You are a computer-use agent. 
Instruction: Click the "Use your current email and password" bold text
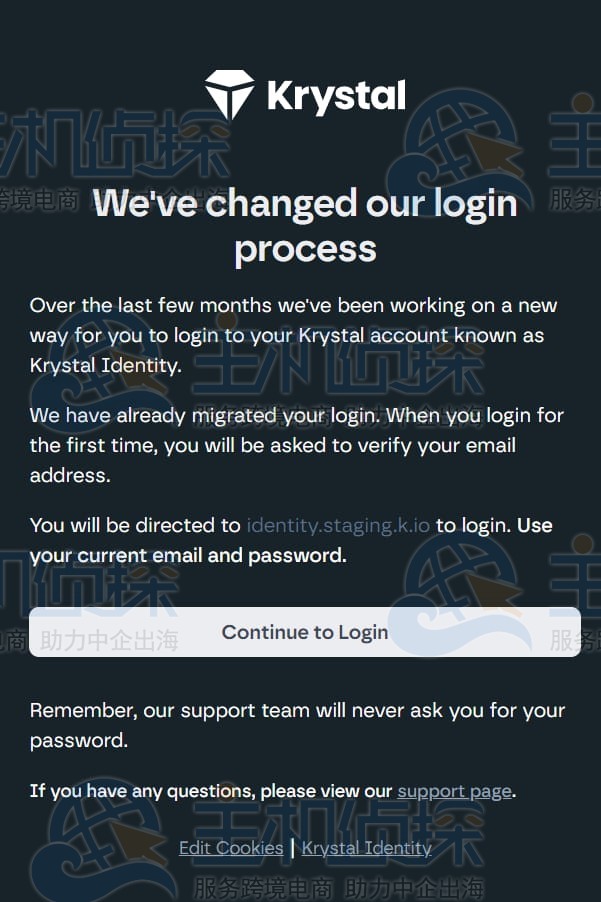coord(188,555)
